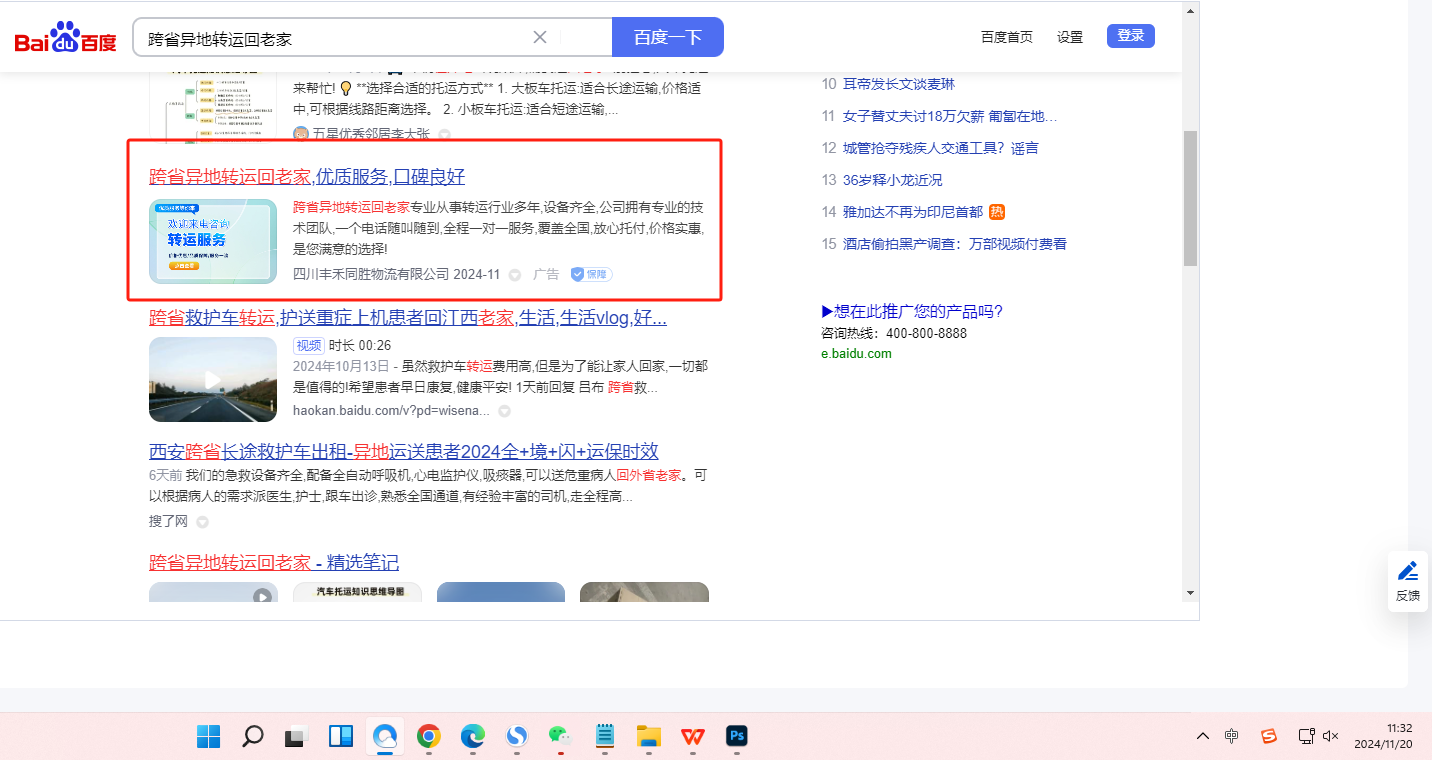The image size is (1432, 760).
Task: Click the page vertical scrollbar thumb
Action: point(1190,197)
